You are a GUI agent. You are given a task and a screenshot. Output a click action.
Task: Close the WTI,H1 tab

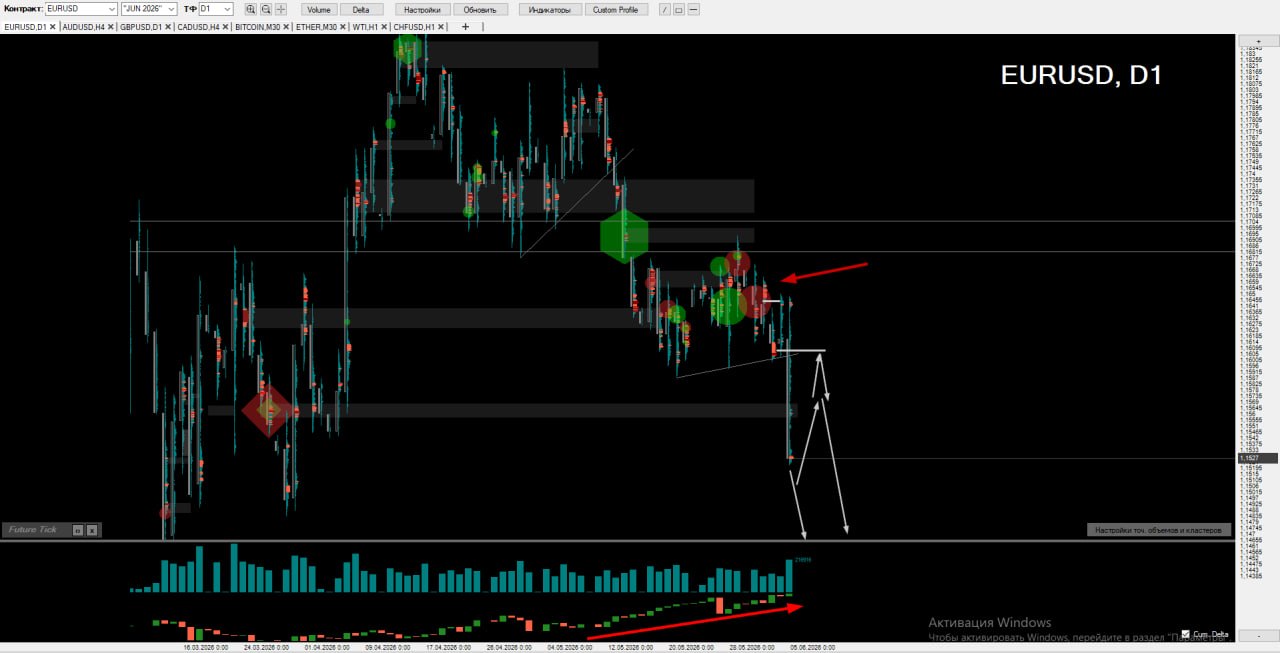pyautogui.click(x=385, y=27)
